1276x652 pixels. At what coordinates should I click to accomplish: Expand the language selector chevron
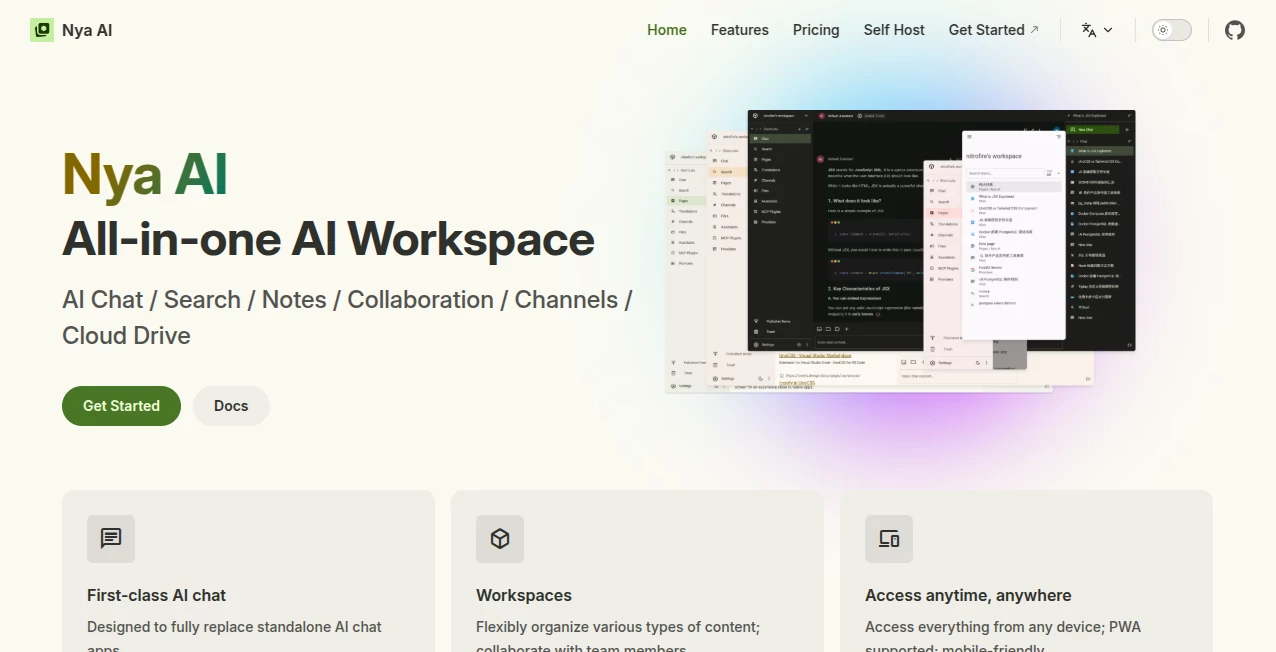click(1108, 31)
